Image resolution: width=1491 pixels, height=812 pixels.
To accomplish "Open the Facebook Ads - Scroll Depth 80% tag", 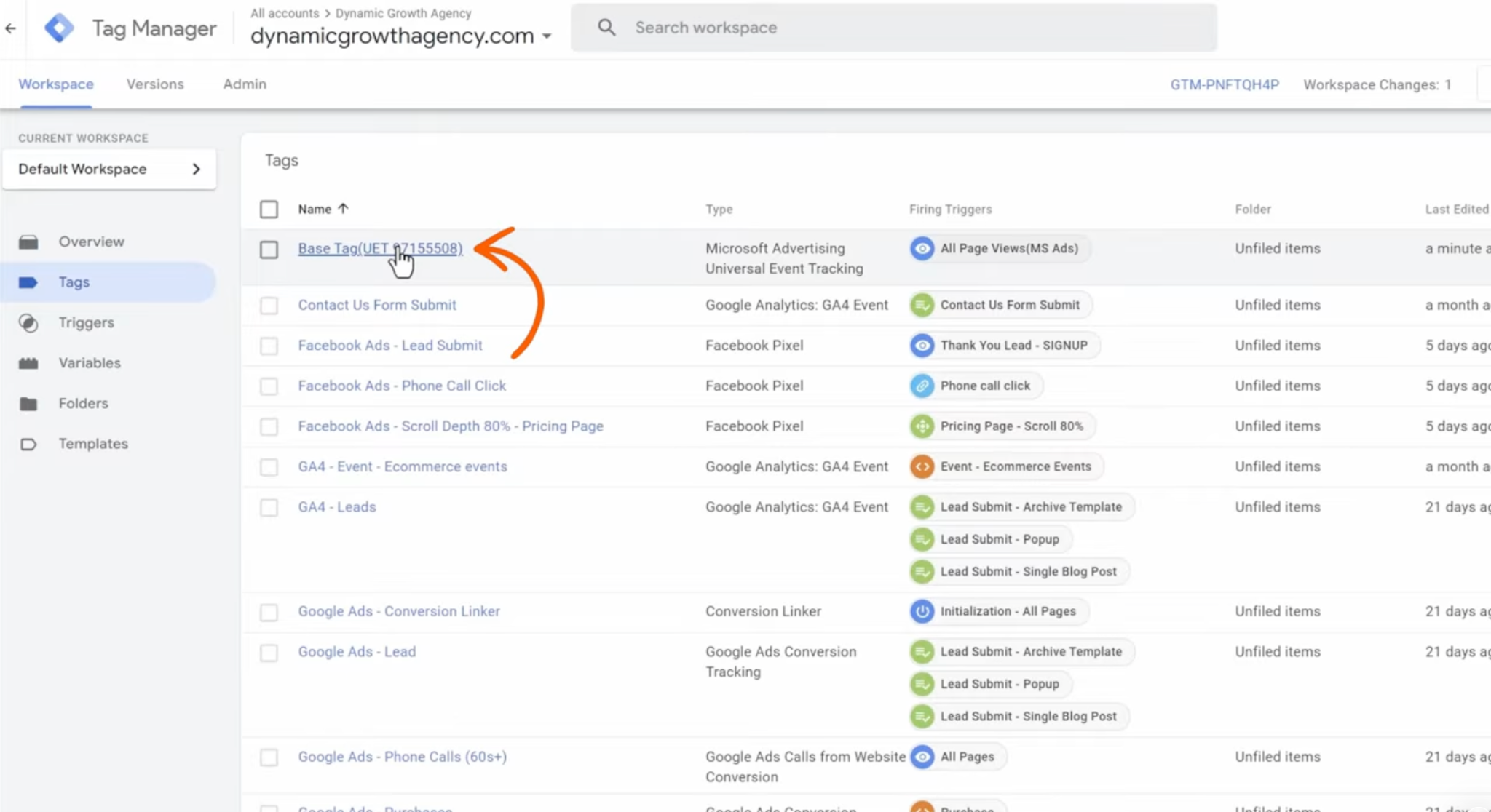I will coord(451,426).
